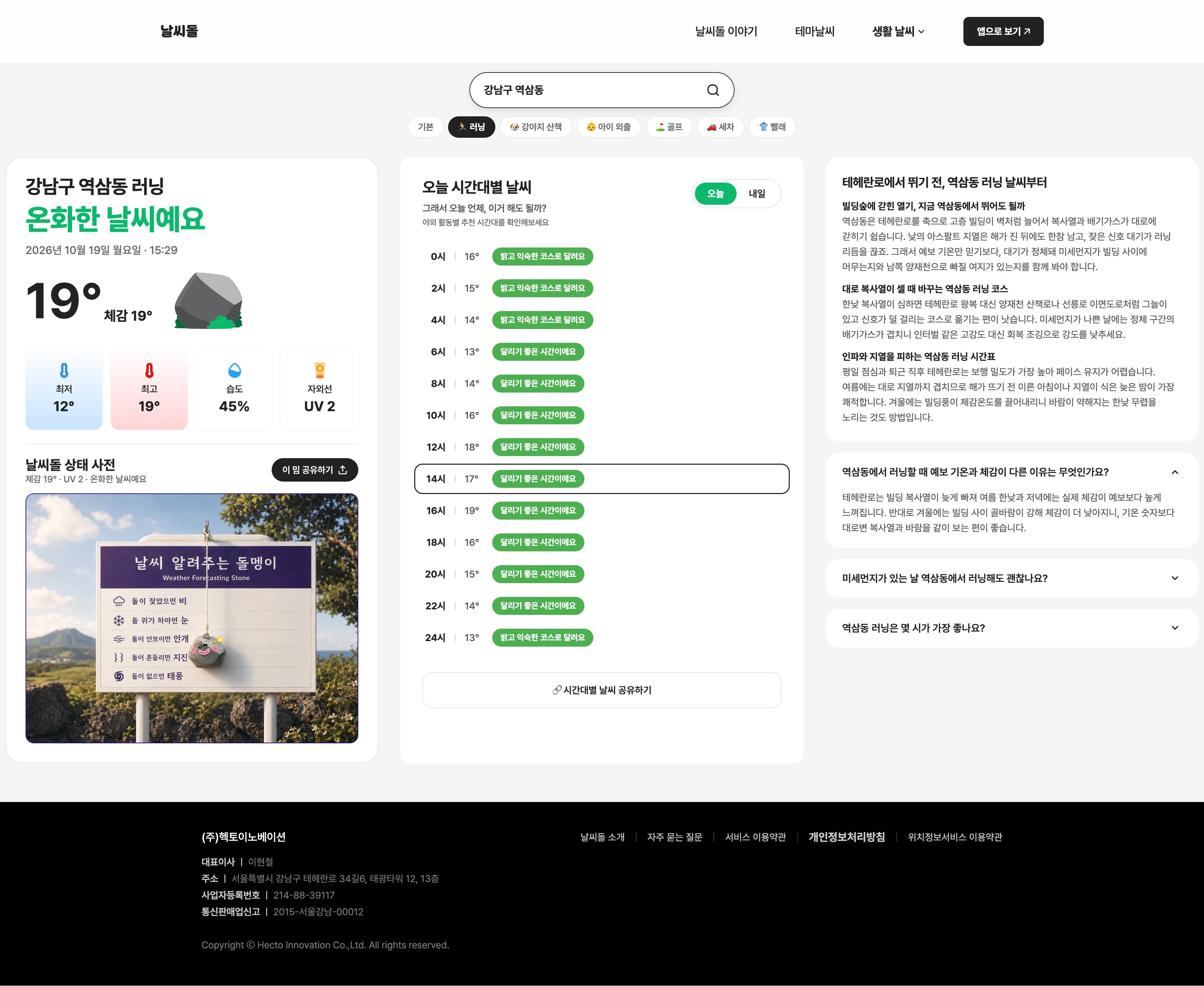Click 이 밈 공유하기 button

314,470
